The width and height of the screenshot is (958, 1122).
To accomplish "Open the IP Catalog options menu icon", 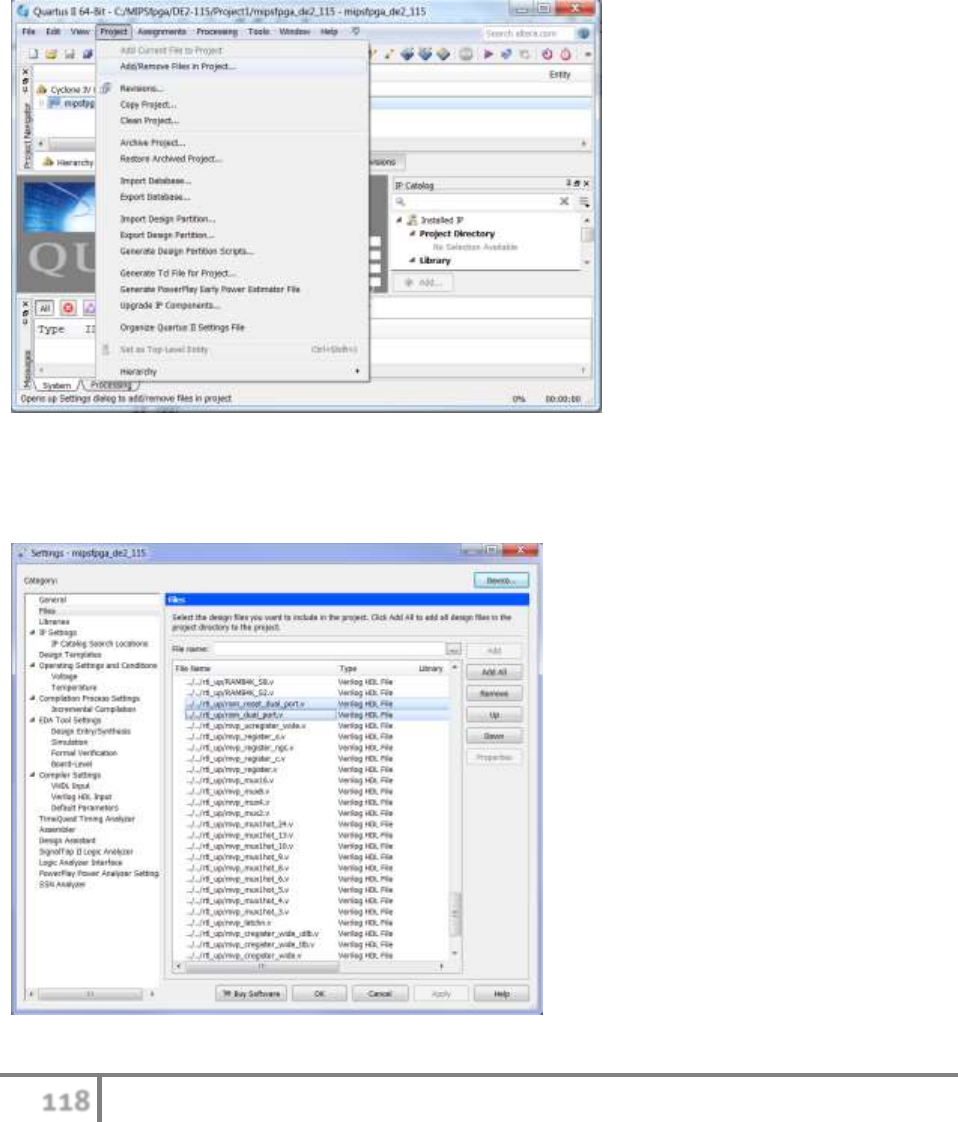I will coord(585,202).
